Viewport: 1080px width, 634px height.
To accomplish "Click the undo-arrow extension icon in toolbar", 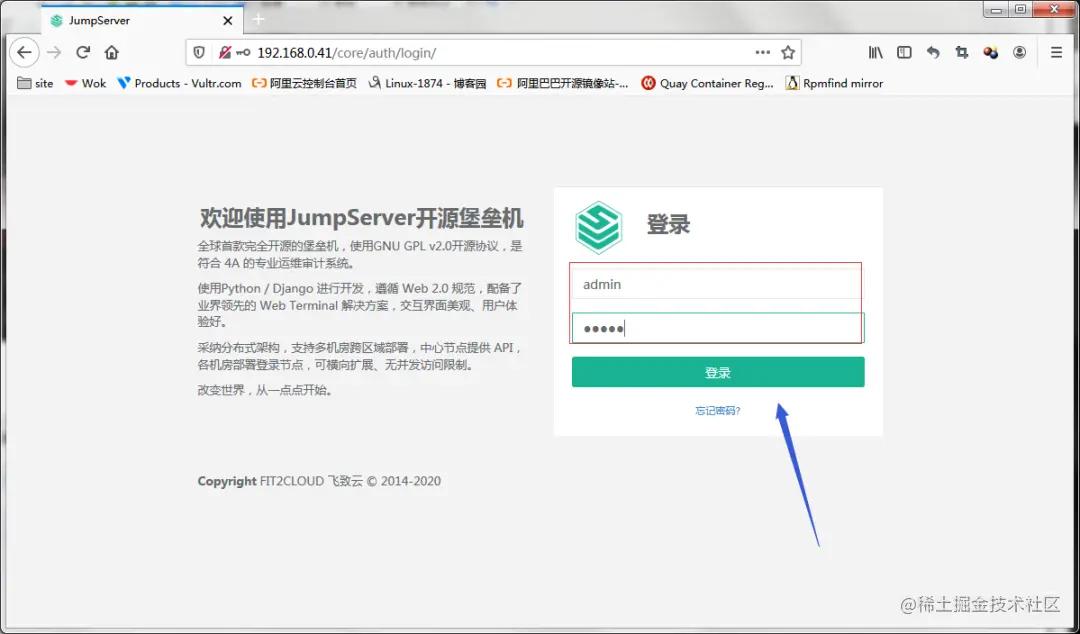I will [x=931, y=52].
